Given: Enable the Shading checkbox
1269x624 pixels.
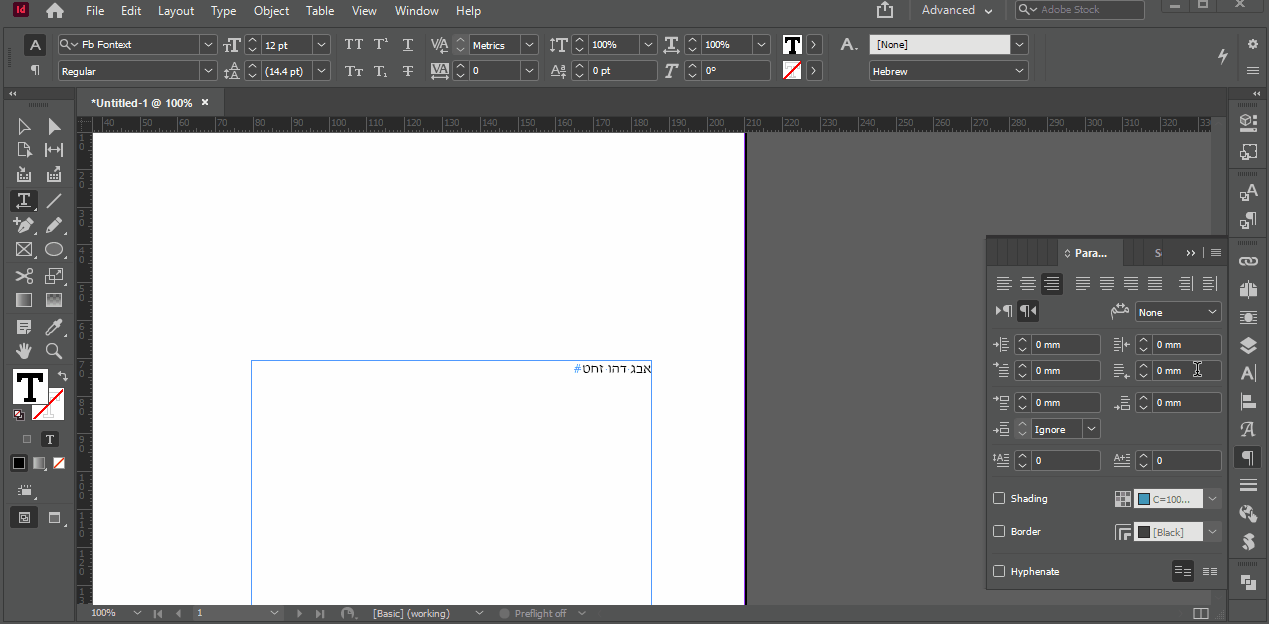Looking at the screenshot, I should coord(999,498).
